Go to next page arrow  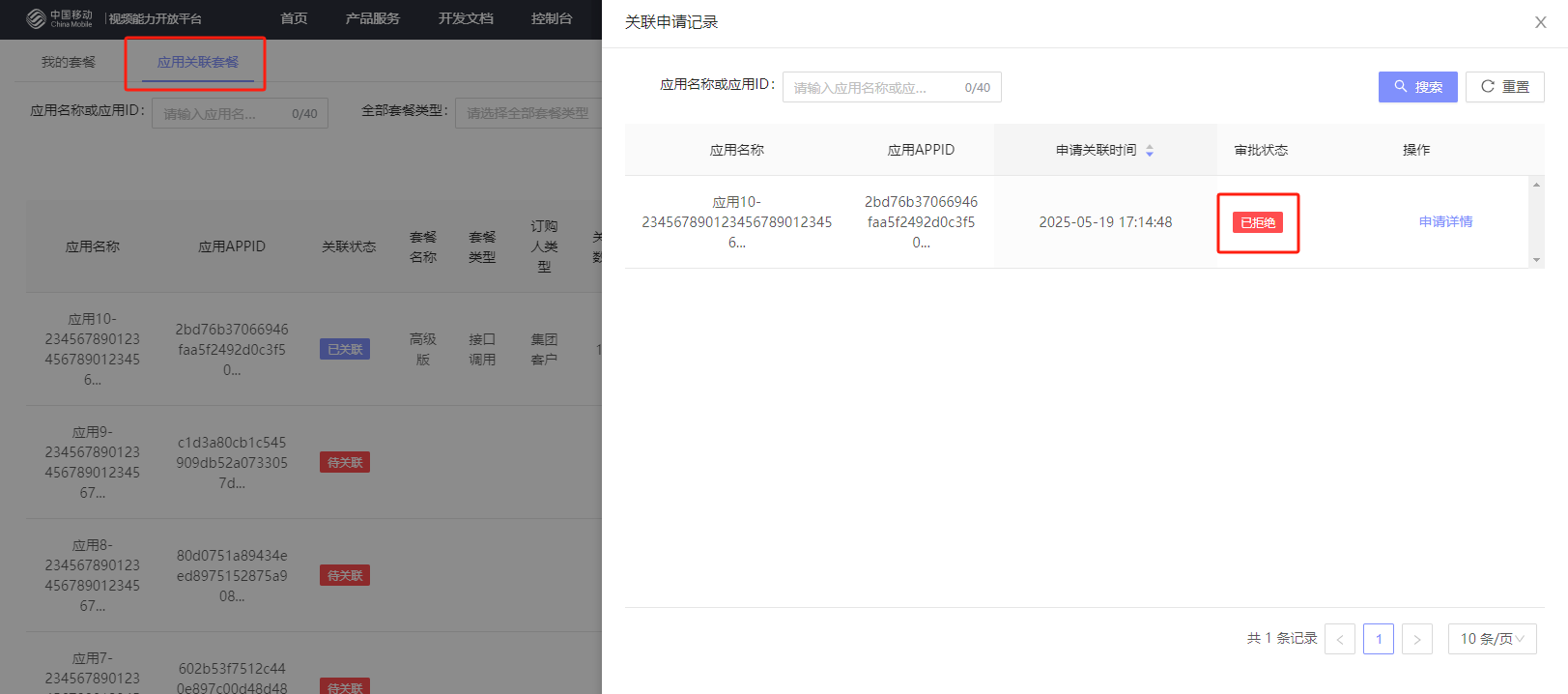coord(1417,639)
